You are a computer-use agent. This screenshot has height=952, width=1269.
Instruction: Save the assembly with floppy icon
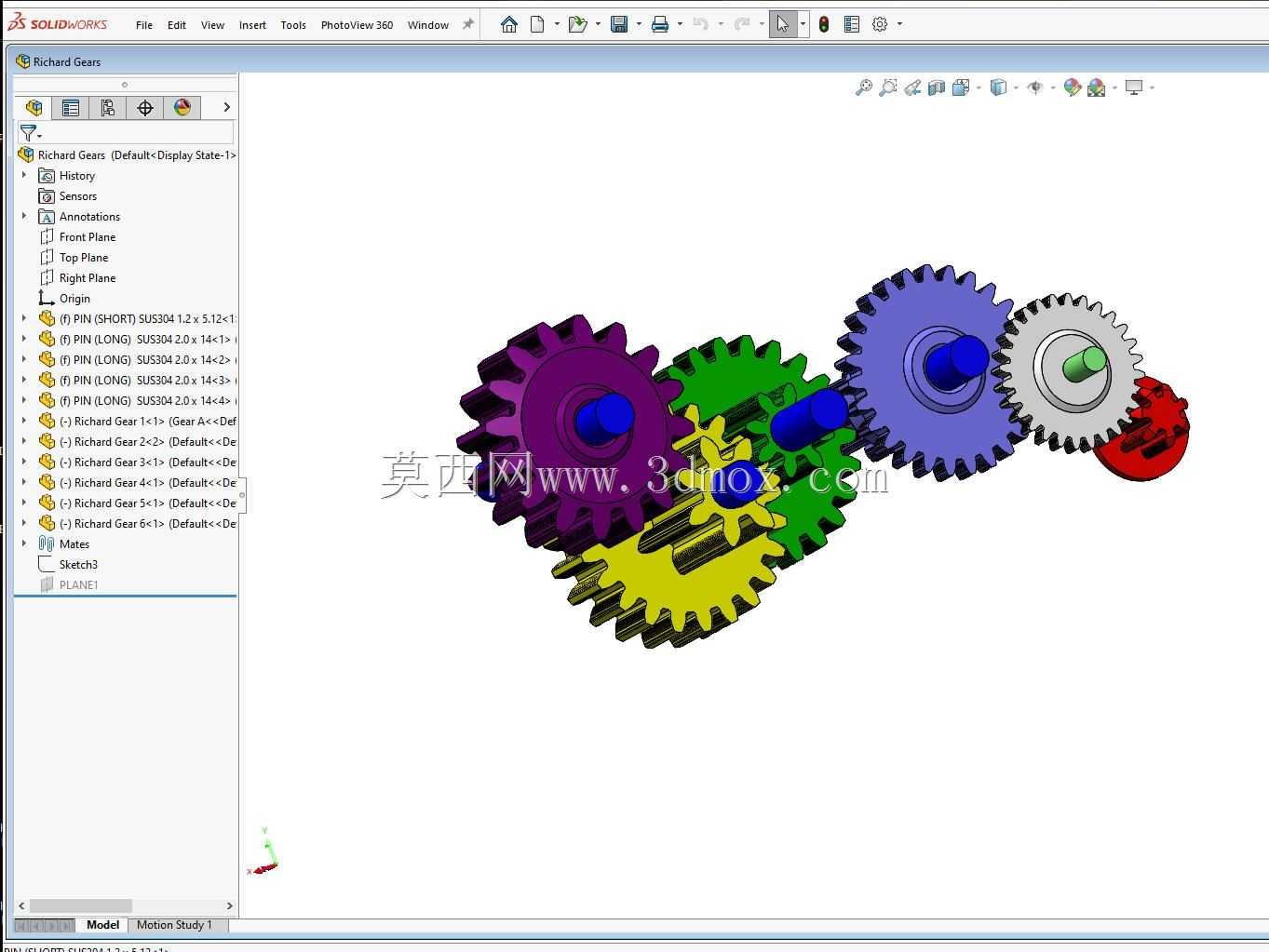[x=619, y=24]
